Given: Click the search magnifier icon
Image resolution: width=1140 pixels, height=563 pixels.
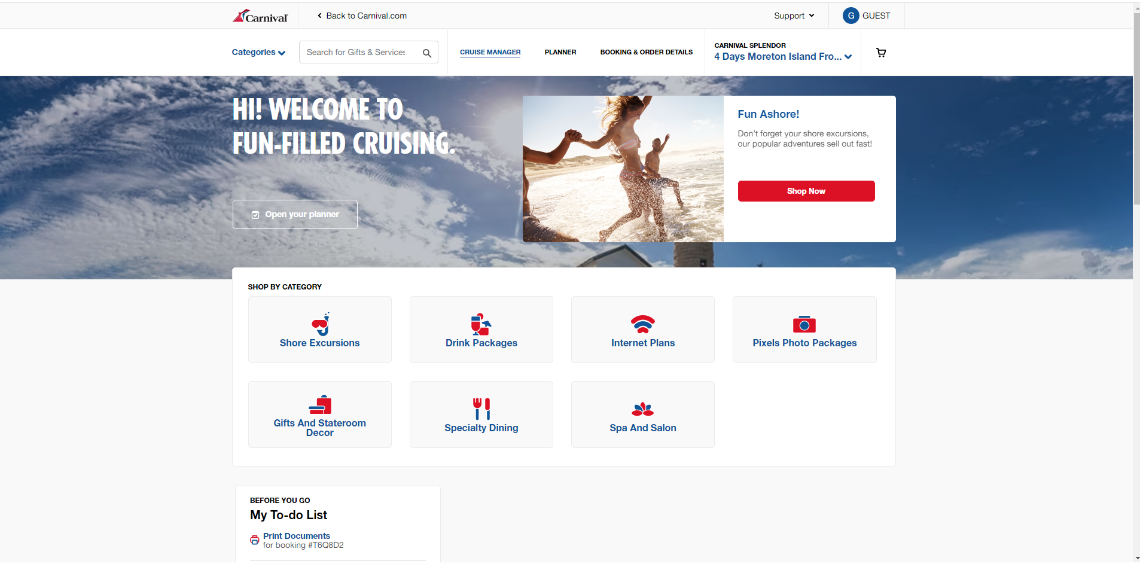Looking at the screenshot, I should [427, 53].
